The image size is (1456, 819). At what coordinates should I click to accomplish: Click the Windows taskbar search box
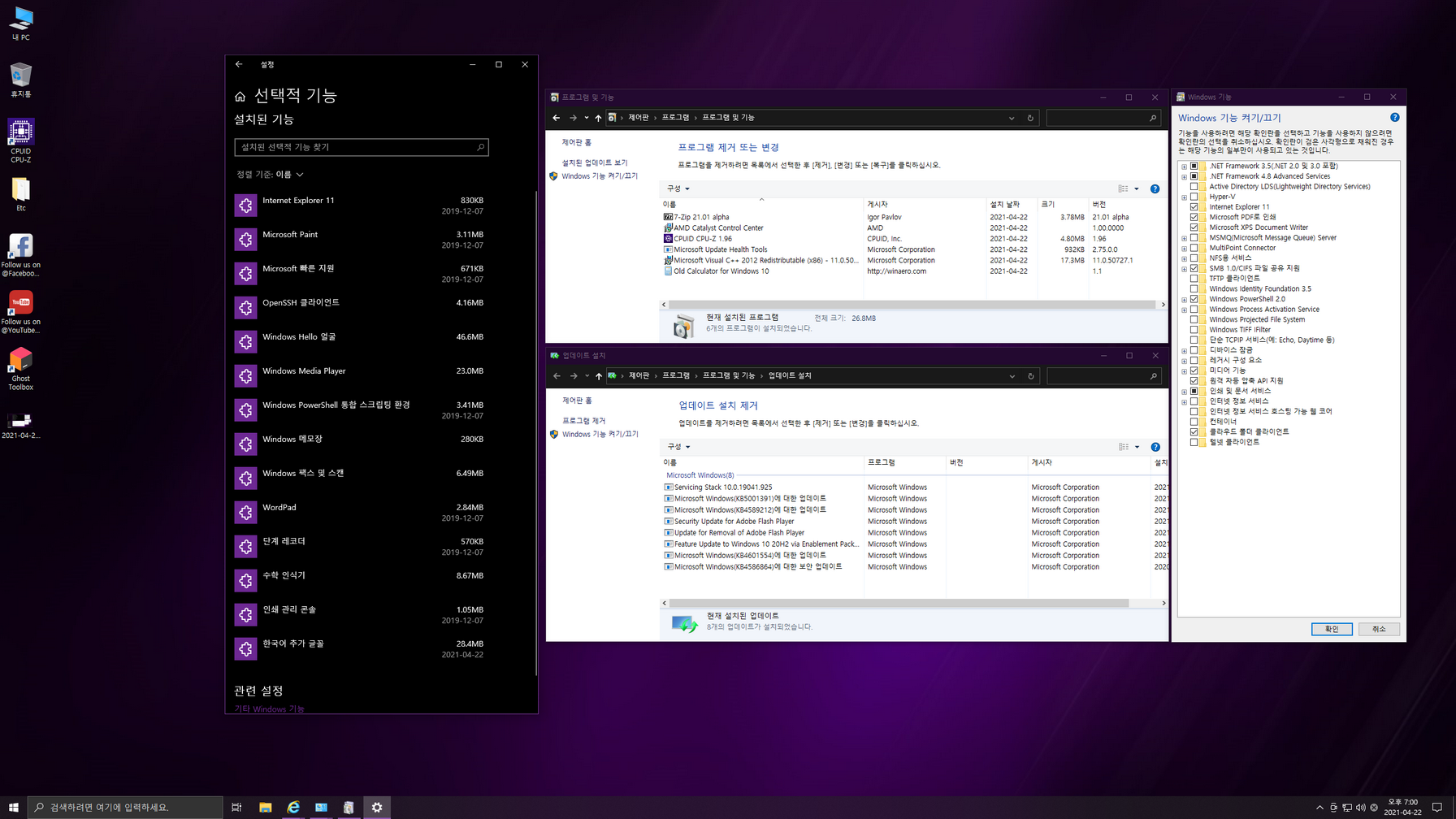click(125, 807)
